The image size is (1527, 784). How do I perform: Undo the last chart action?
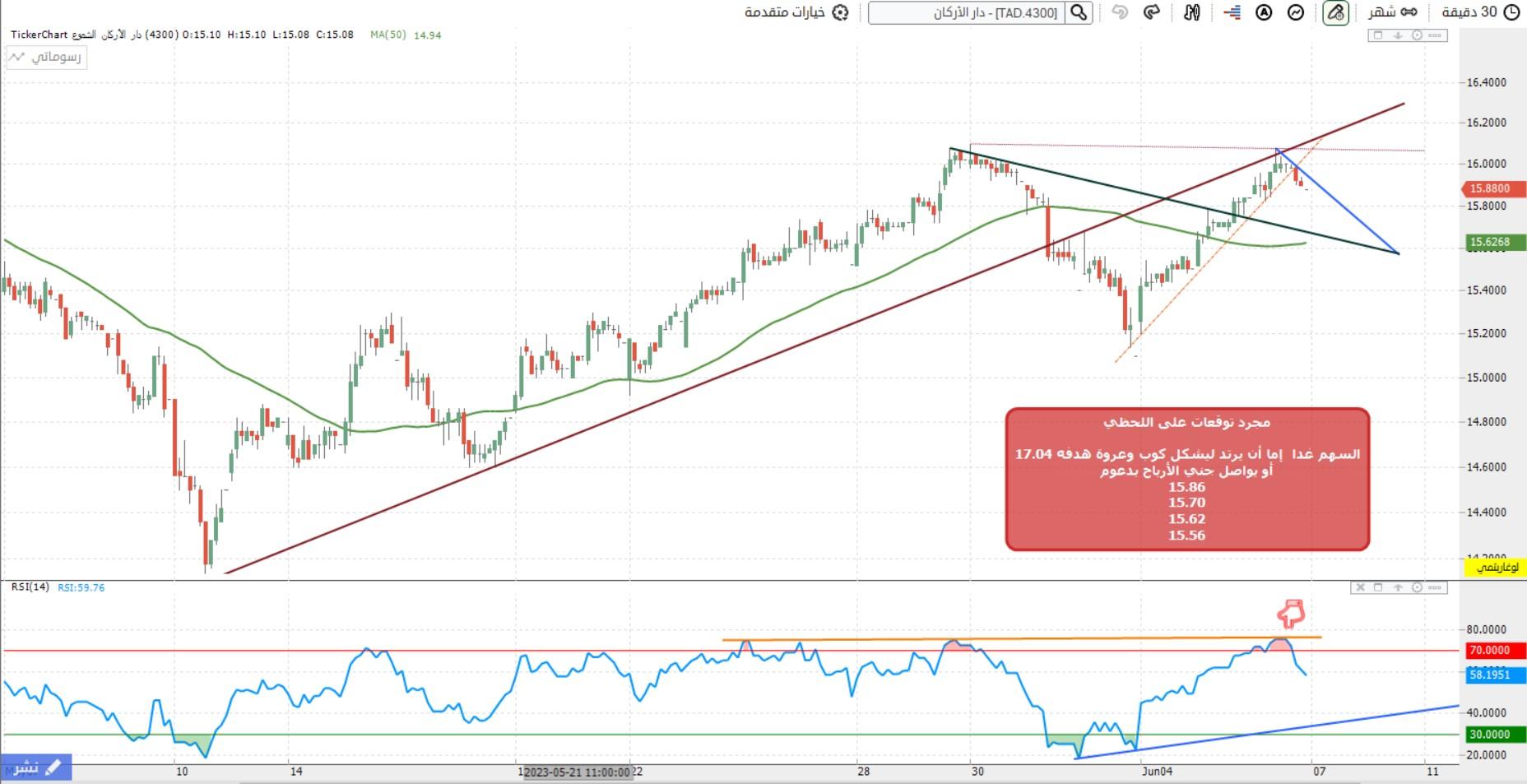tap(1119, 12)
